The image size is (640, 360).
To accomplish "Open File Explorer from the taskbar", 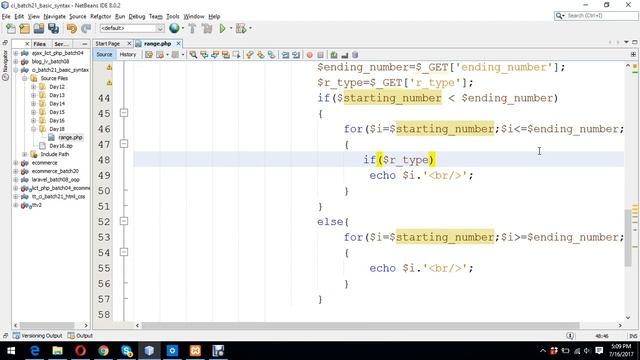I will (x=58, y=351).
